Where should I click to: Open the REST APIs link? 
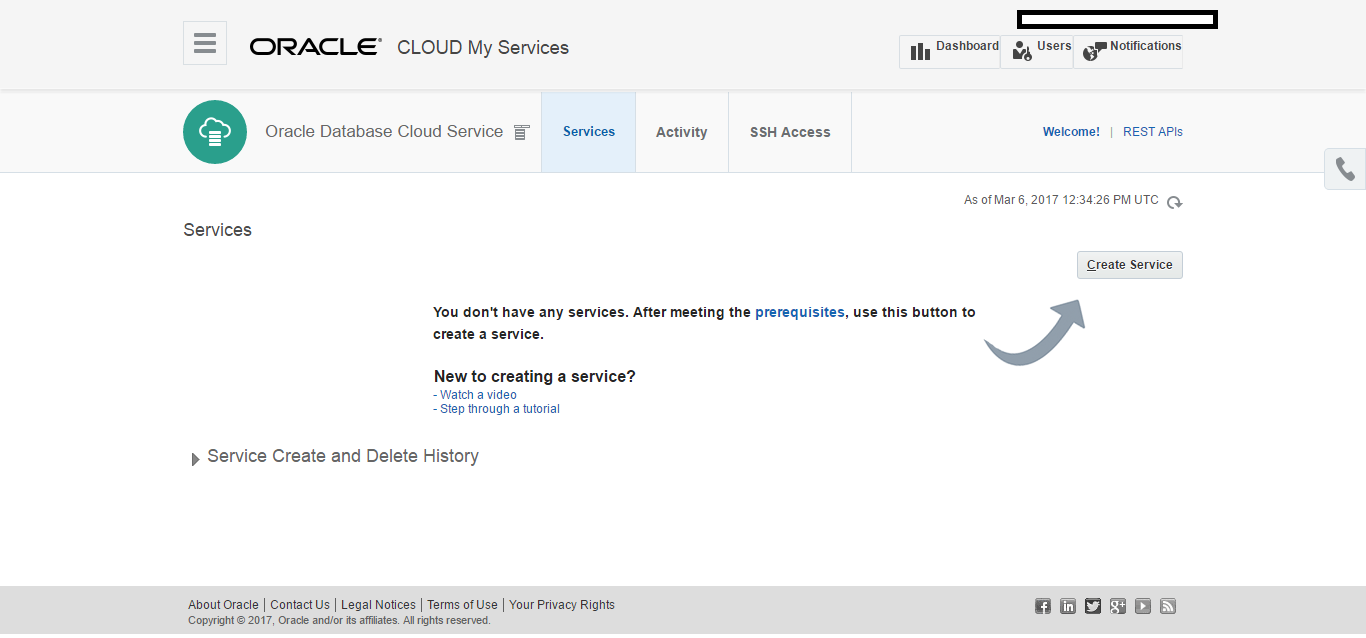[x=1152, y=132]
